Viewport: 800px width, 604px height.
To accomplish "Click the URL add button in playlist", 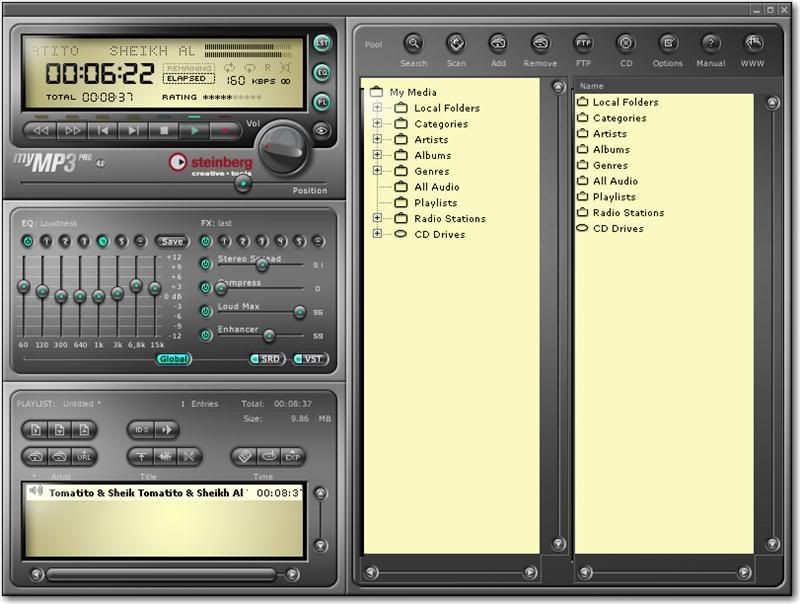I will (x=84, y=457).
